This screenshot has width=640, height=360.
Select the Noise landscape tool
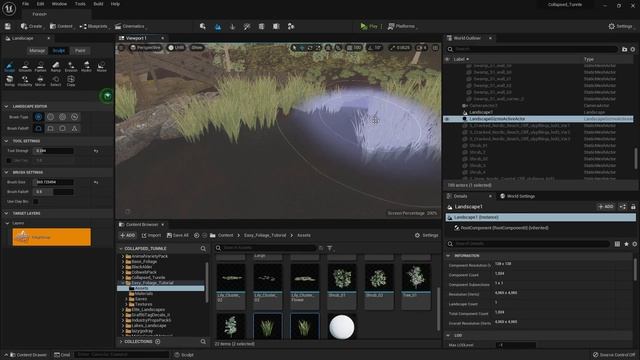pos(102,67)
